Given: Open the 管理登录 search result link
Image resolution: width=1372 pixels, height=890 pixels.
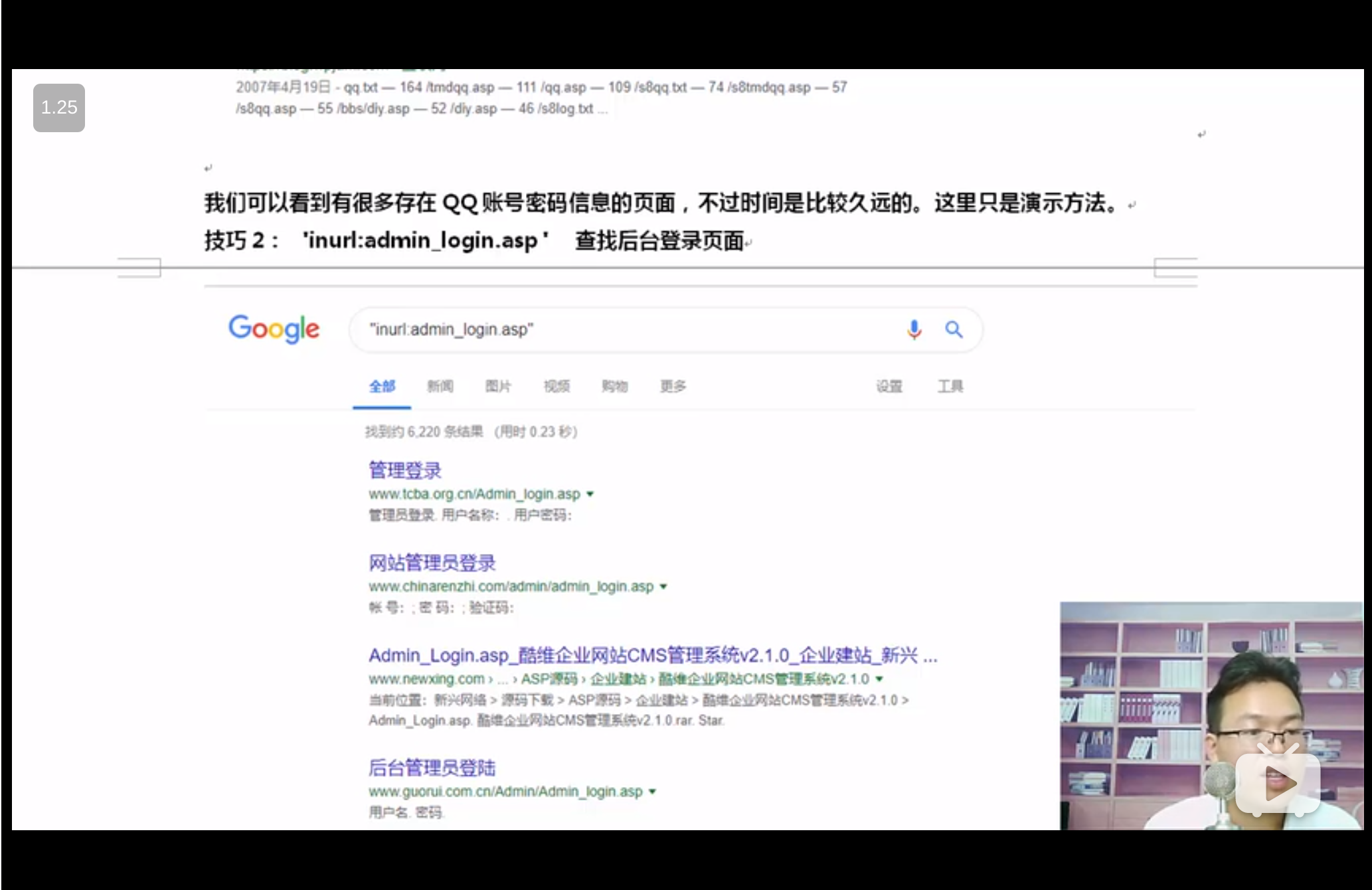Looking at the screenshot, I should pyautogui.click(x=406, y=470).
